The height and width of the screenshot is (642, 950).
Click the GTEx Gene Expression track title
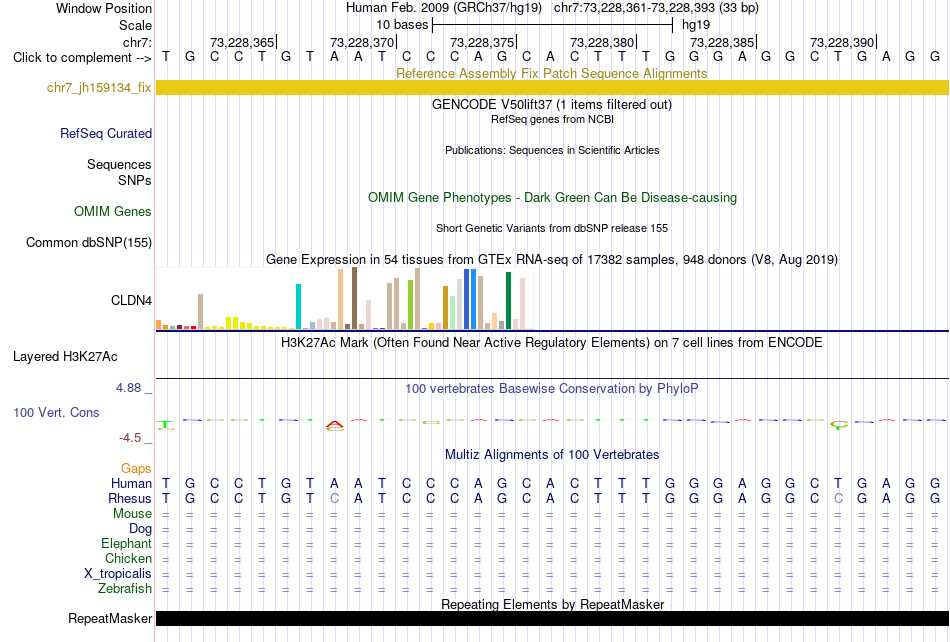552,259
